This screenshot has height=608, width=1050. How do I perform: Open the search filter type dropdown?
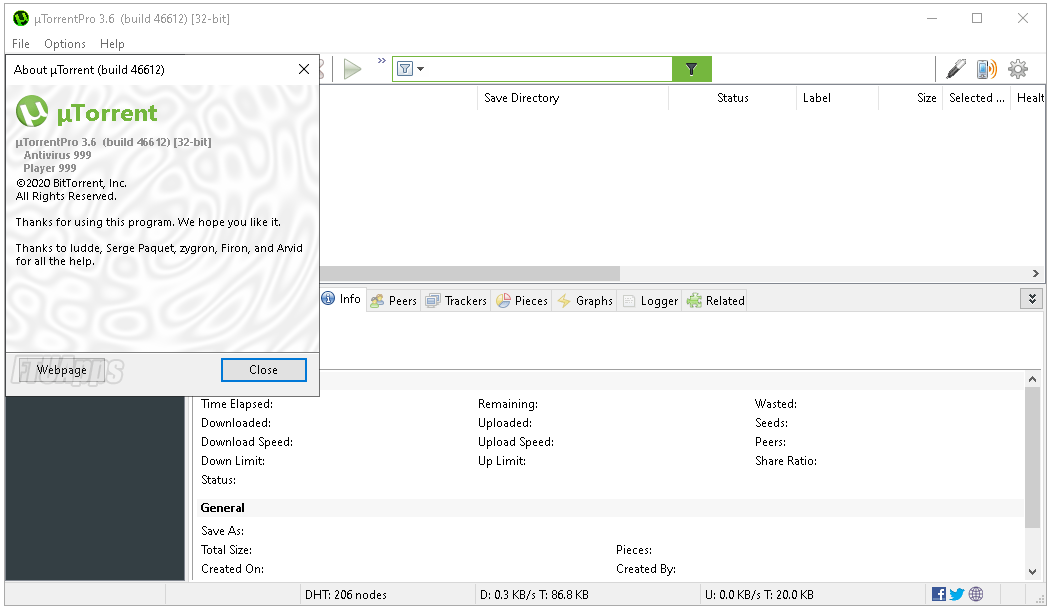coord(410,69)
